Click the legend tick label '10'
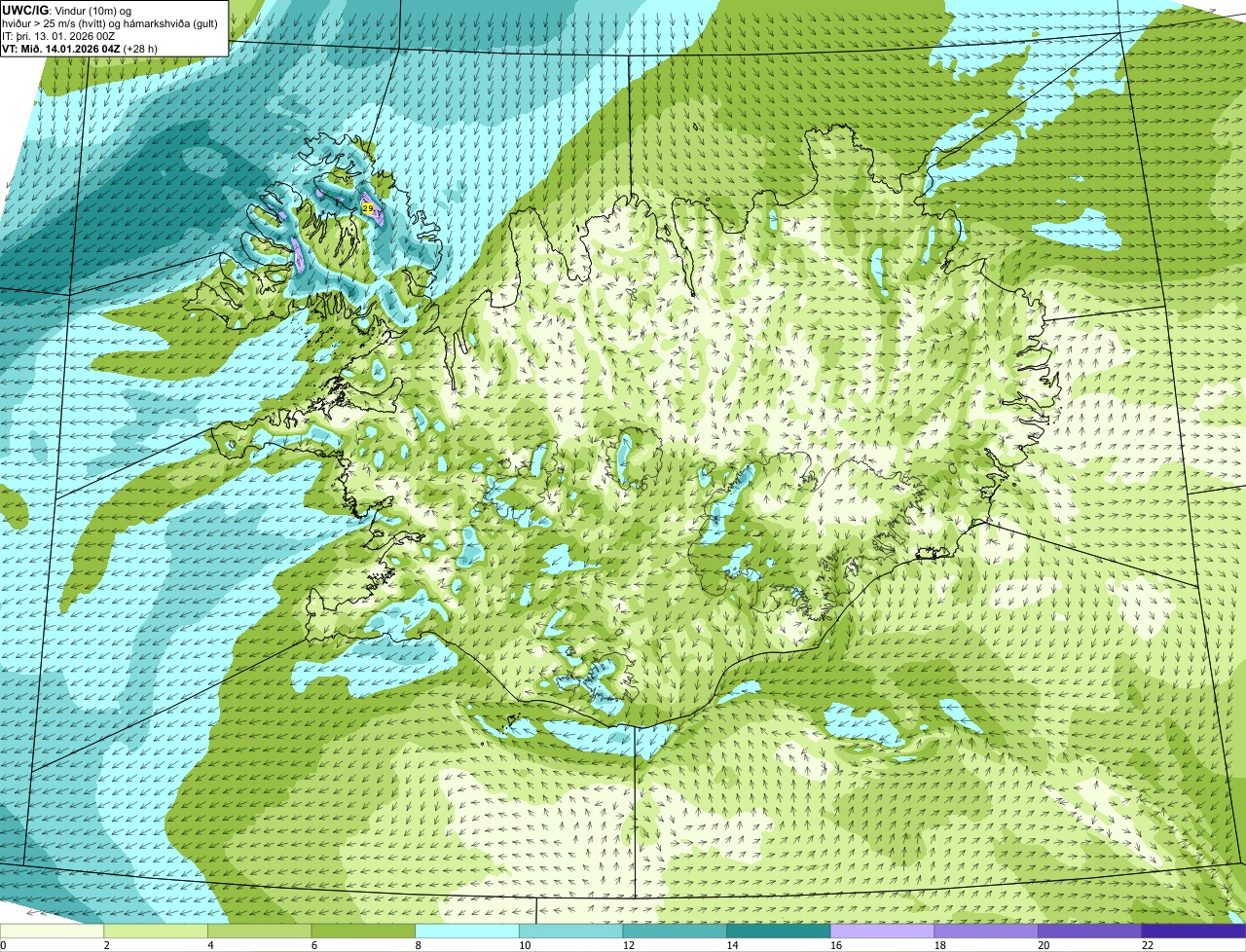 click(525, 945)
